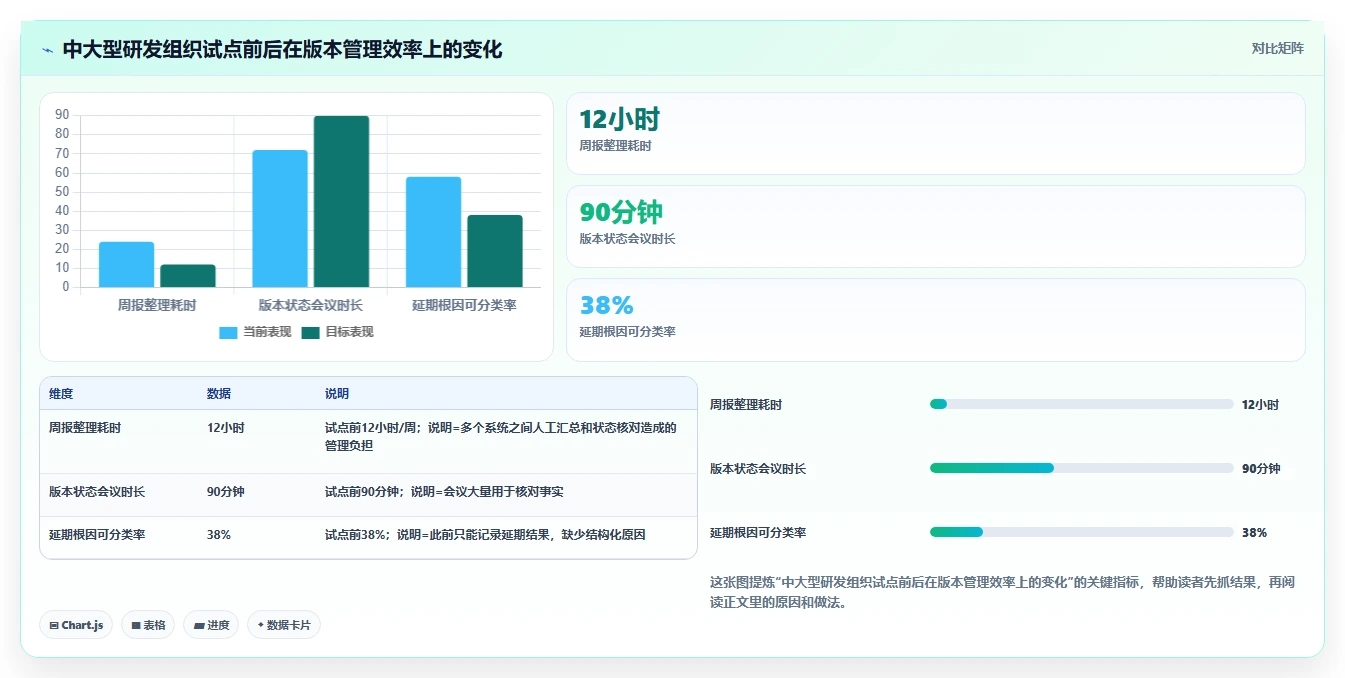
Task: Click the 周报整理耗时 target-performance bar in chart
Action: click(188, 276)
